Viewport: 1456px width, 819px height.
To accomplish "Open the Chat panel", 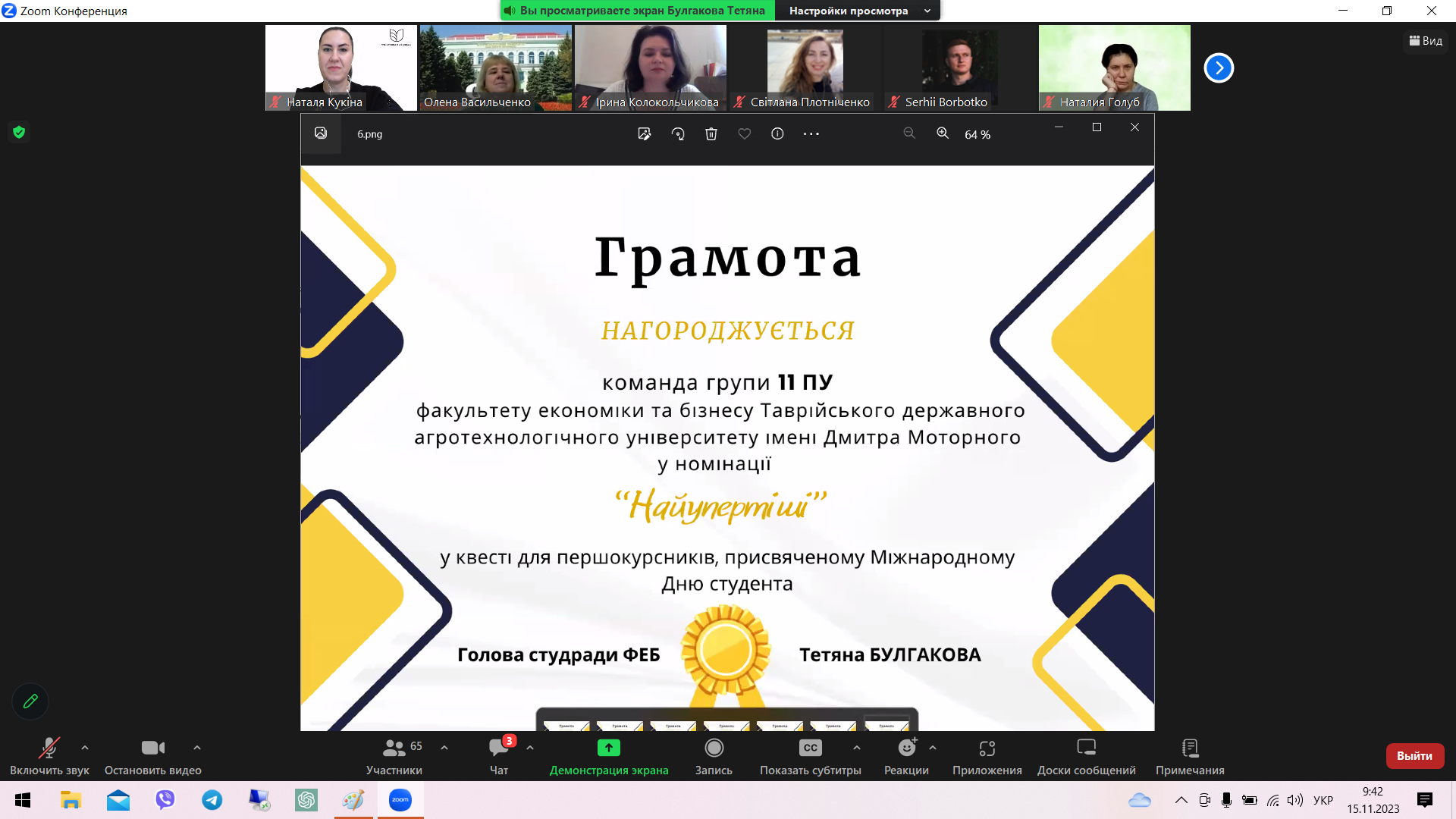I will coord(498,748).
